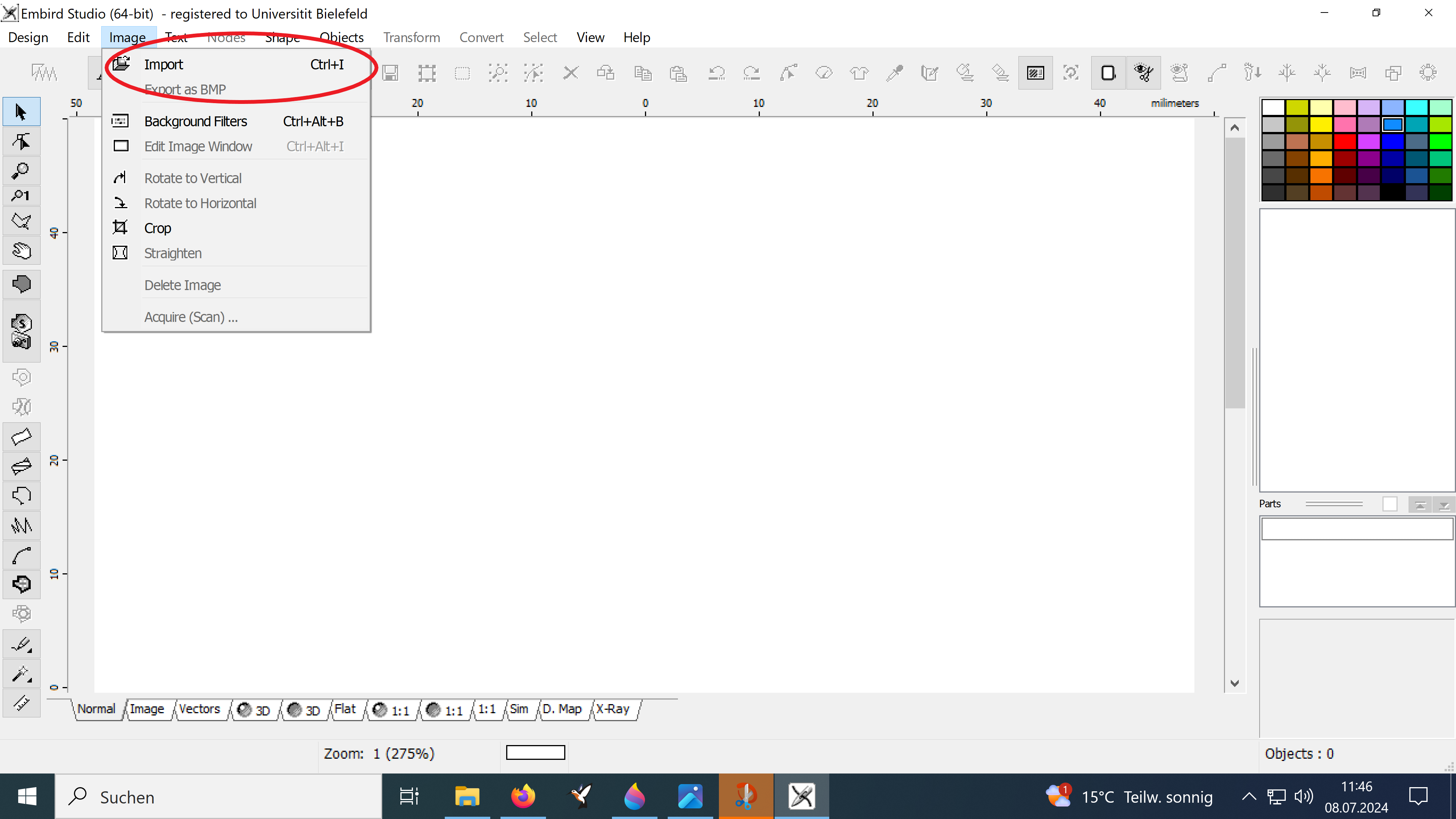Screen dimensions: 1456x819
Task: Select the Lasso selection tool
Action: 21,220
